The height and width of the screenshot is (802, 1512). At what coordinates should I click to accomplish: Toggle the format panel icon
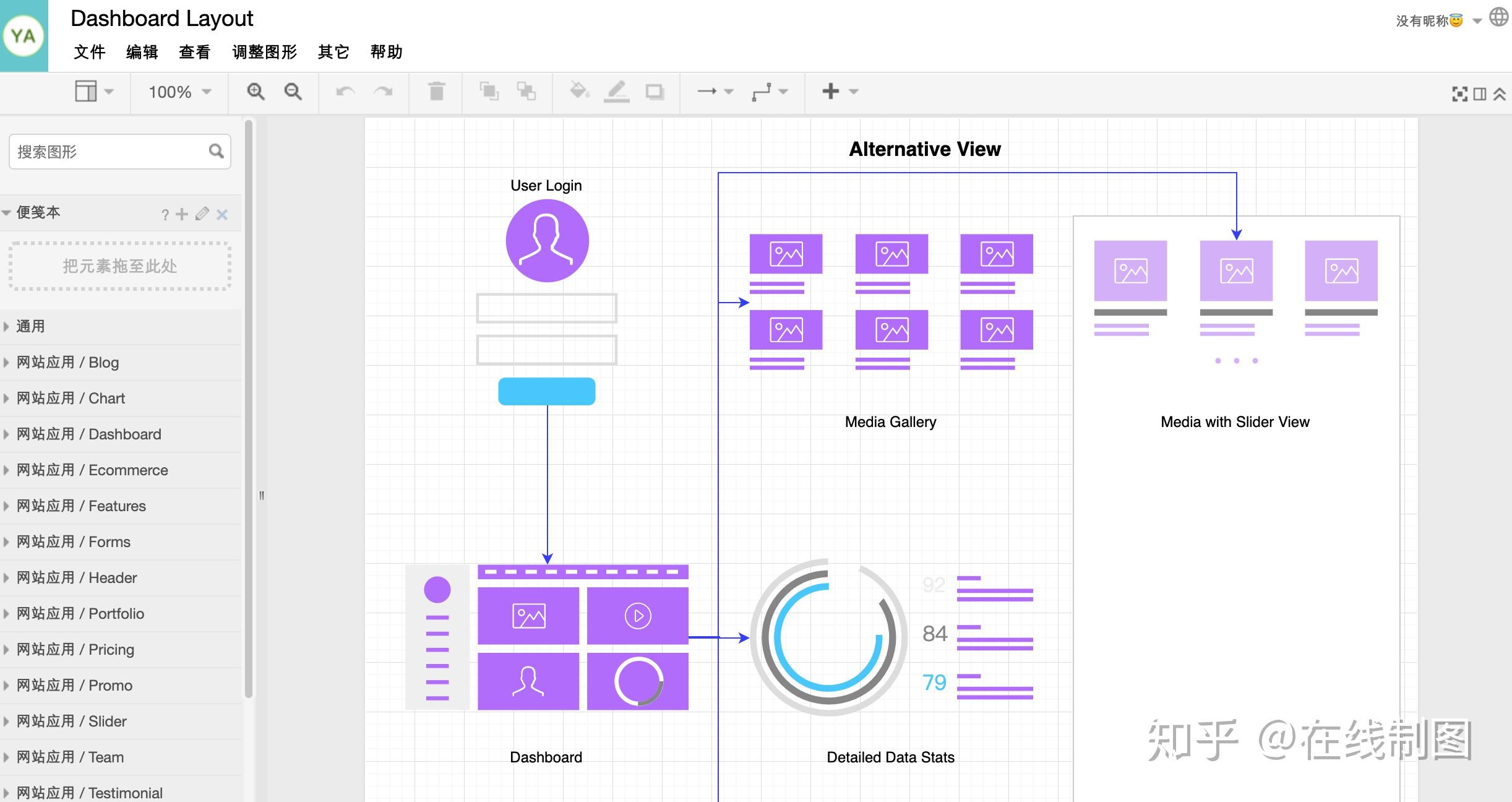click(1479, 94)
